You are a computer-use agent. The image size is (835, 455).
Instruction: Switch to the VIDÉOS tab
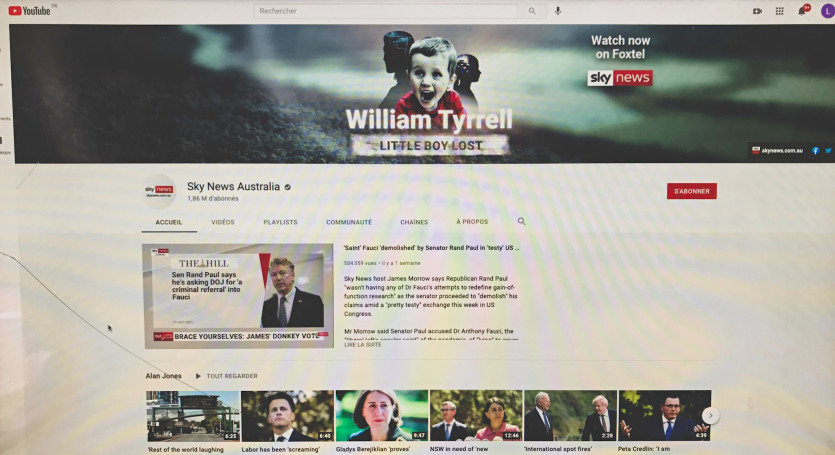tap(223, 222)
